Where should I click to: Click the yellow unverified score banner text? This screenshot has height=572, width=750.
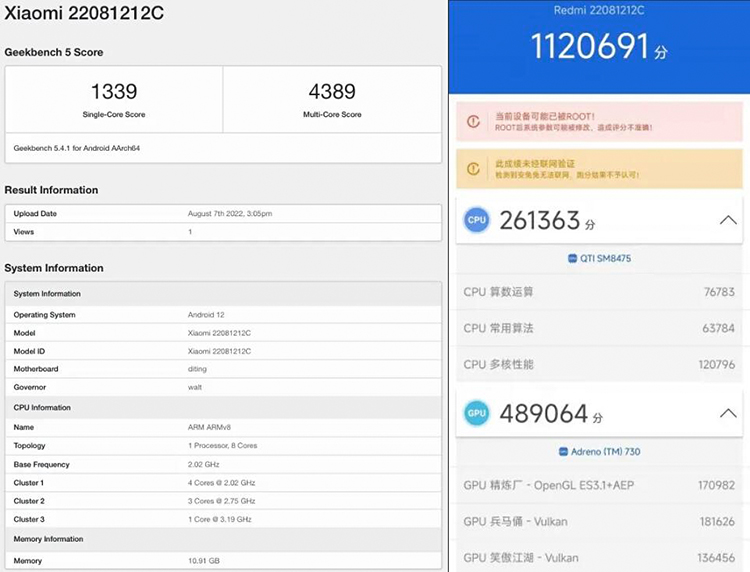pyautogui.click(x=567, y=169)
